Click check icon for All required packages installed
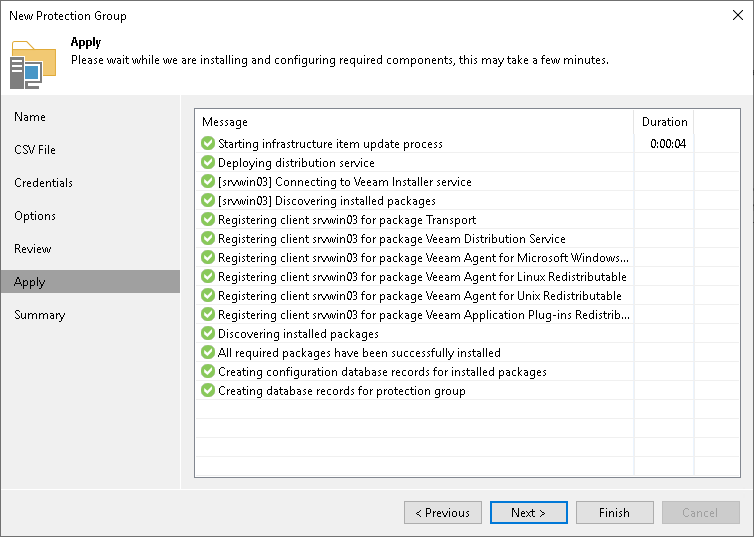The image size is (754, 537). (x=208, y=352)
